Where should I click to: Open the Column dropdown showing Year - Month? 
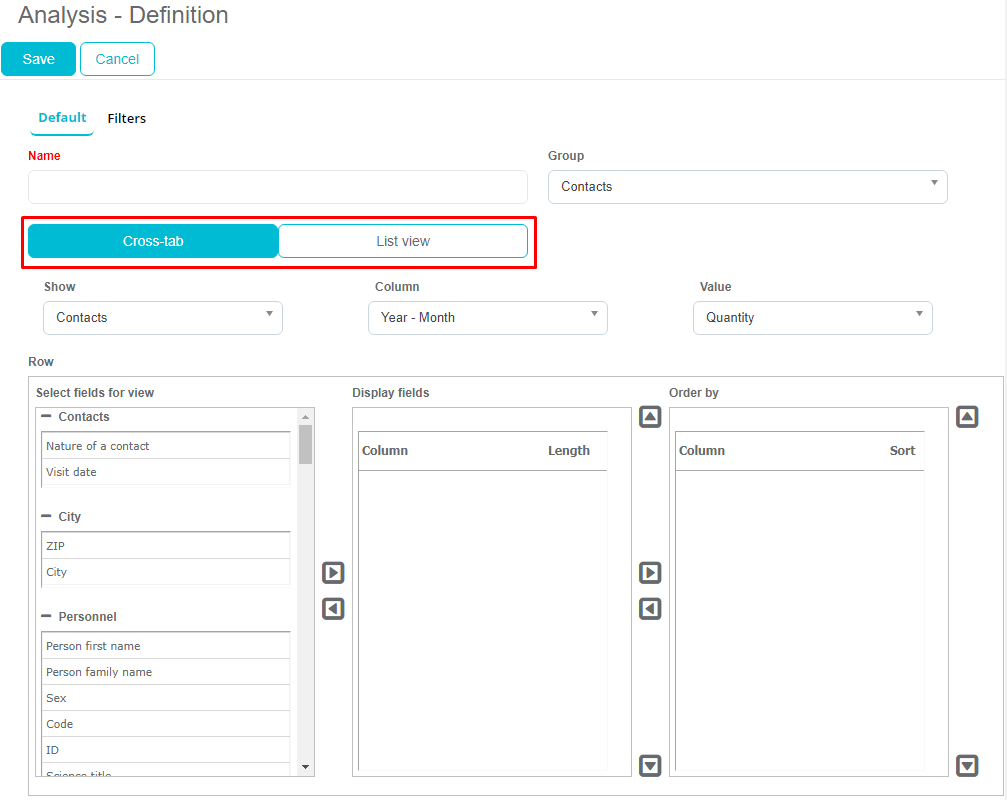[x=487, y=318]
